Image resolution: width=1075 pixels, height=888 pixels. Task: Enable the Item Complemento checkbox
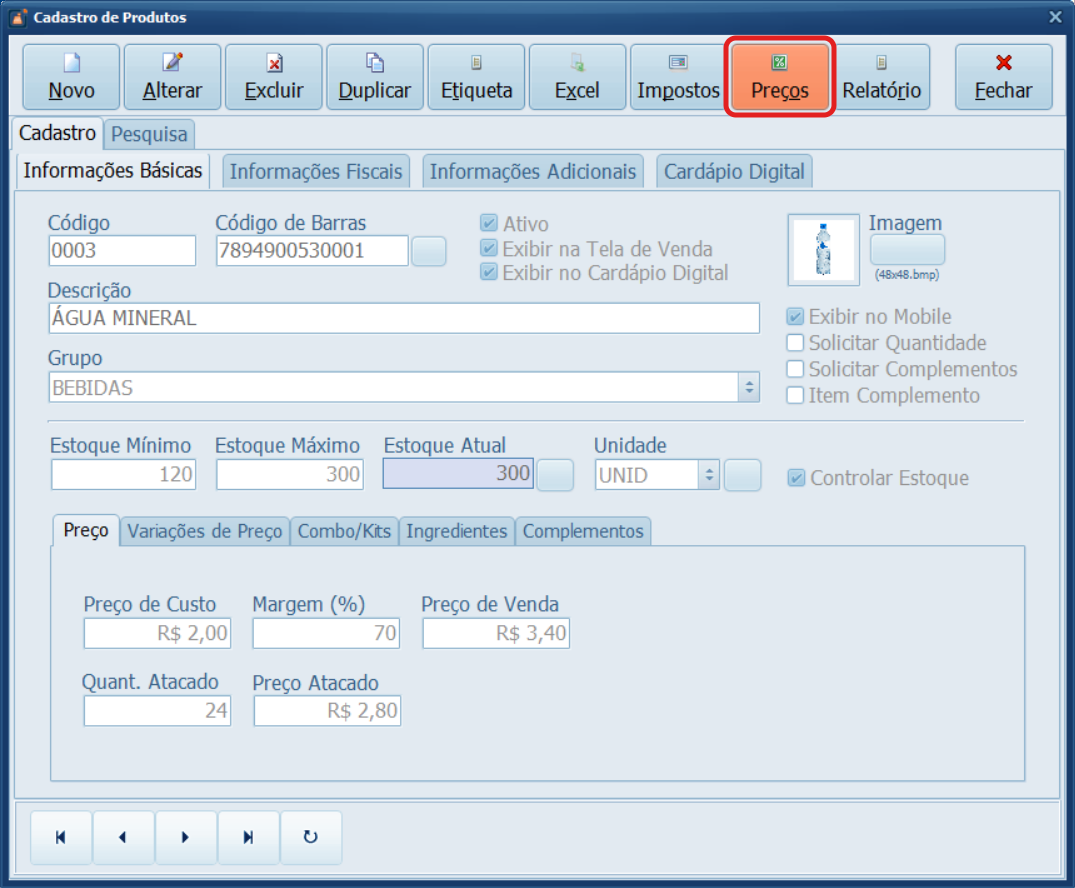(796, 395)
